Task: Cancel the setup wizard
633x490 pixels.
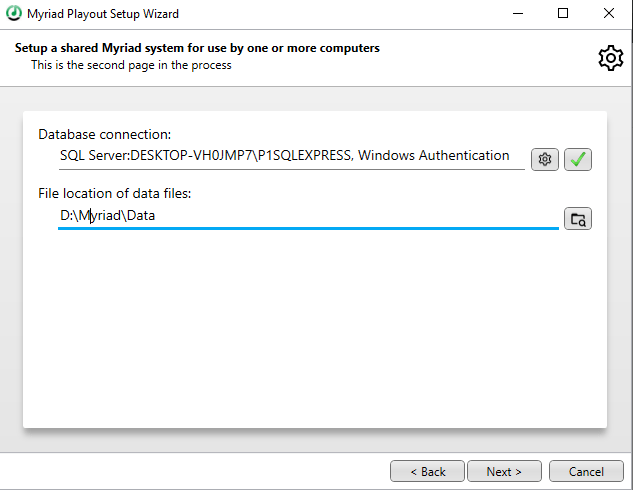Action: [586, 471]
